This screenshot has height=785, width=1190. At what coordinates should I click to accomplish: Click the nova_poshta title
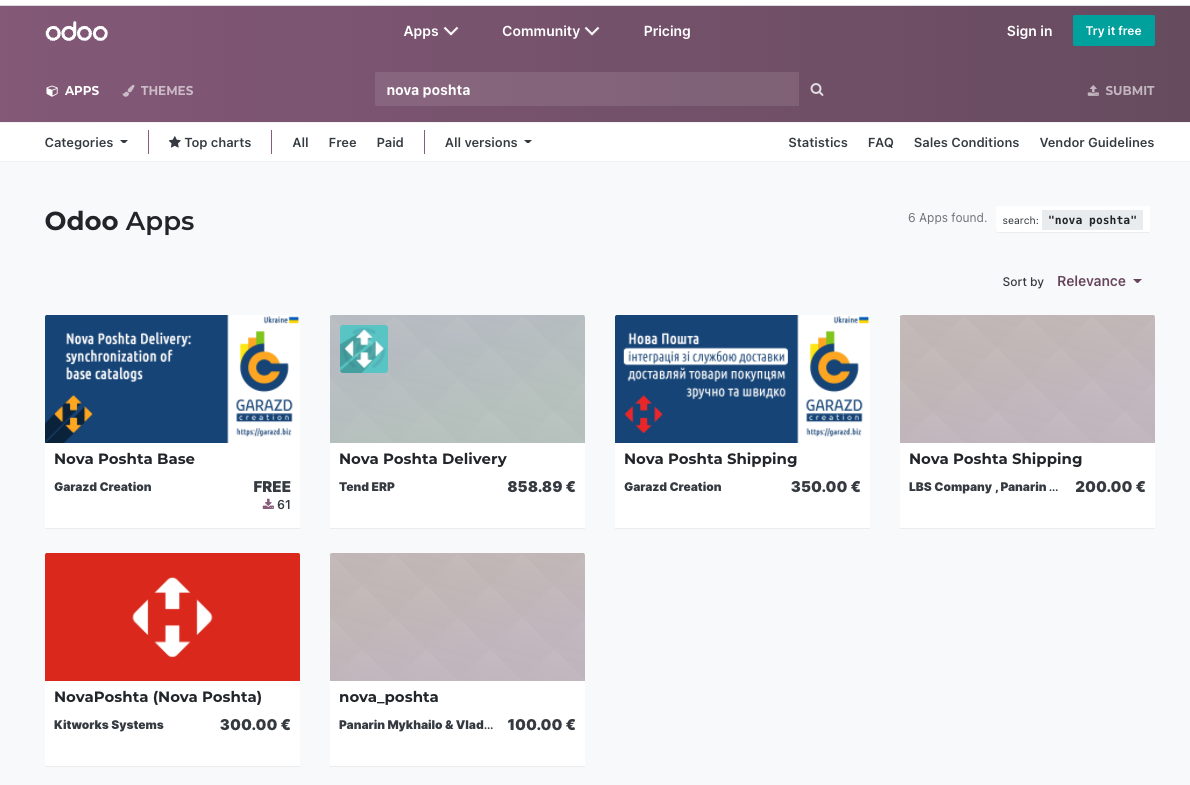pyautogui.click(x=389, y=697)
